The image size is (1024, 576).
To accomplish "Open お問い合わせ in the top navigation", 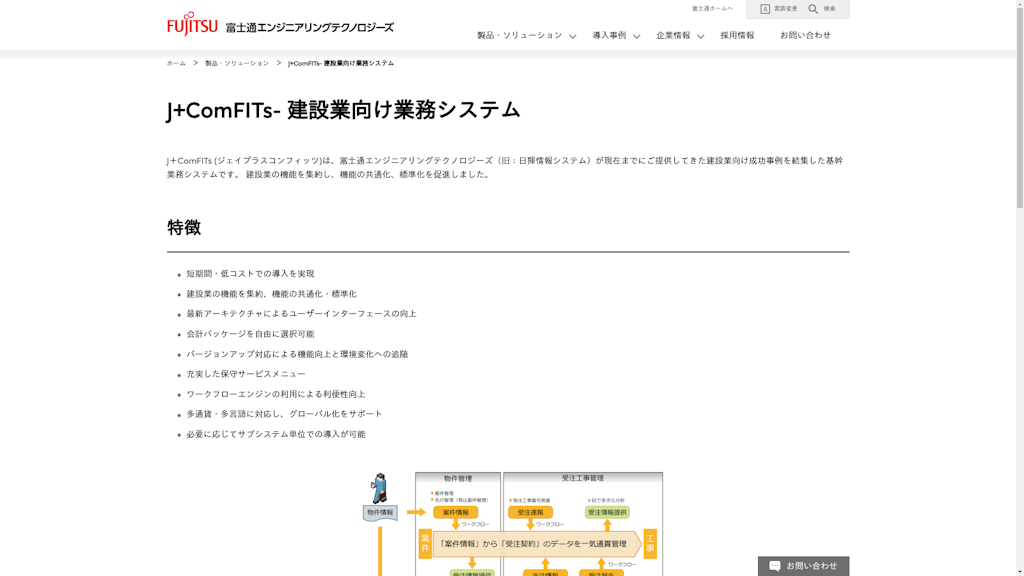I will tap(805, 36).
